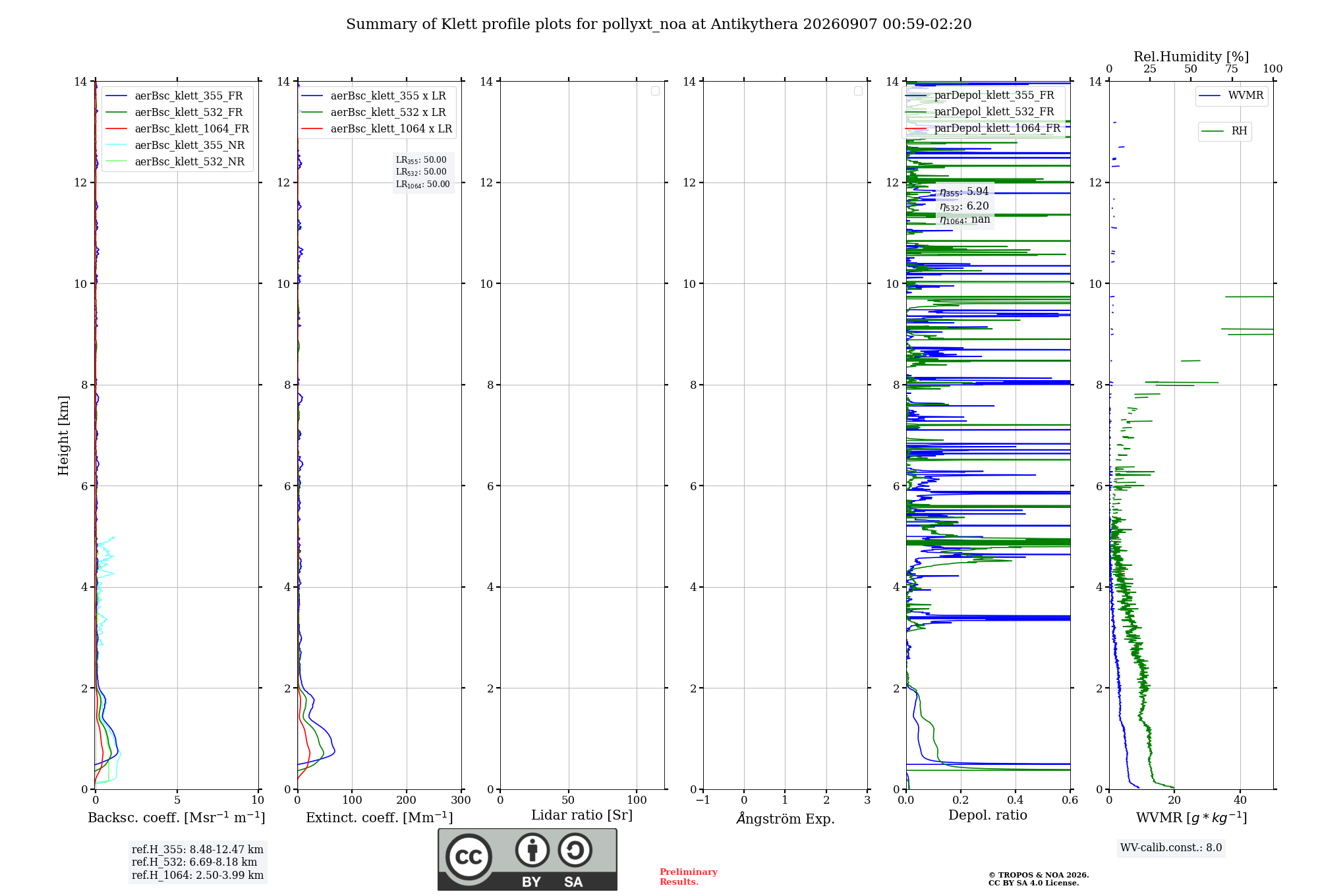Click the empty legend box in Ångström panel
This screenshot has height=896, width=1318.
859,91
